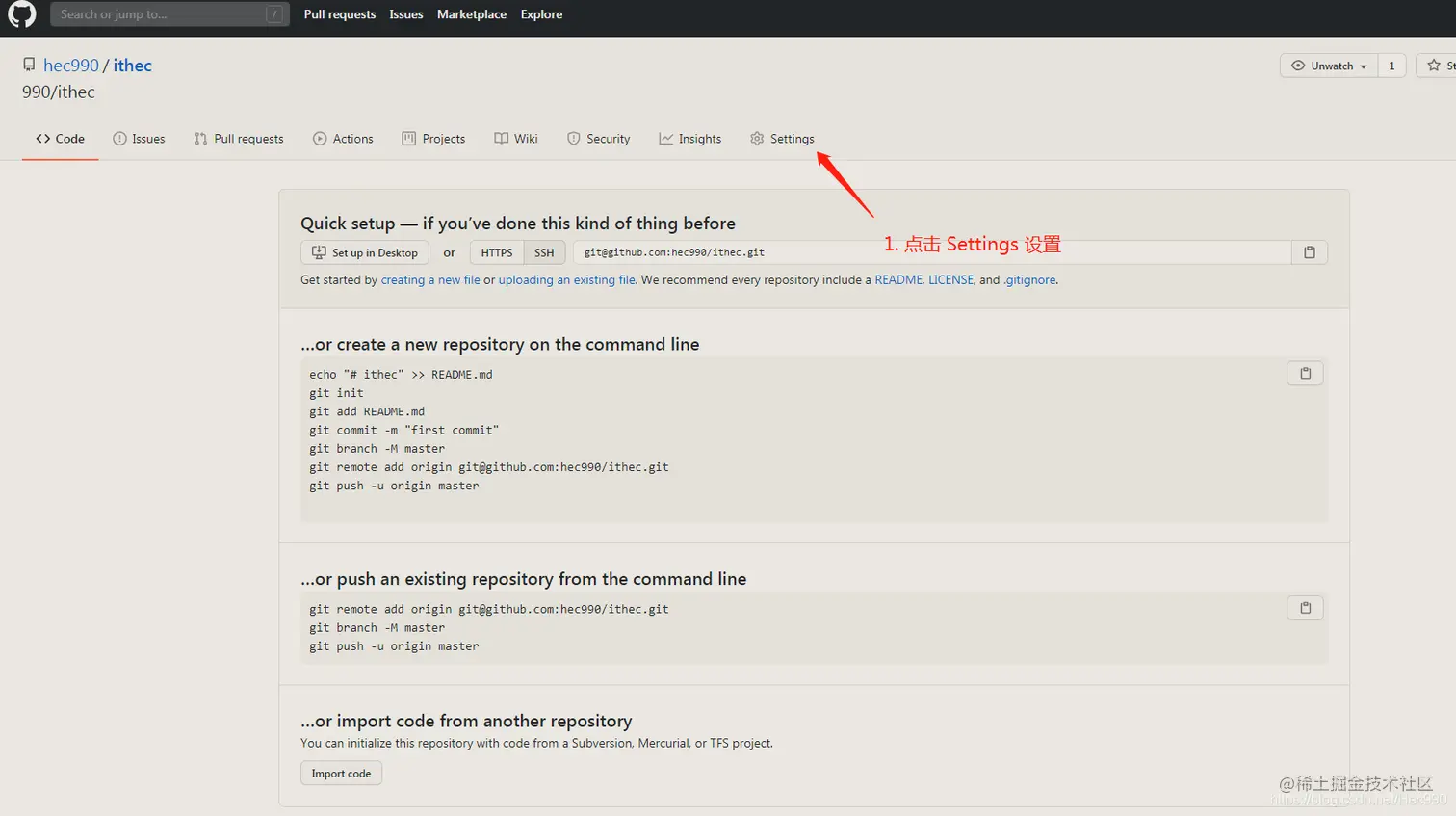Select the HTTPS clone option

[497, 252]
